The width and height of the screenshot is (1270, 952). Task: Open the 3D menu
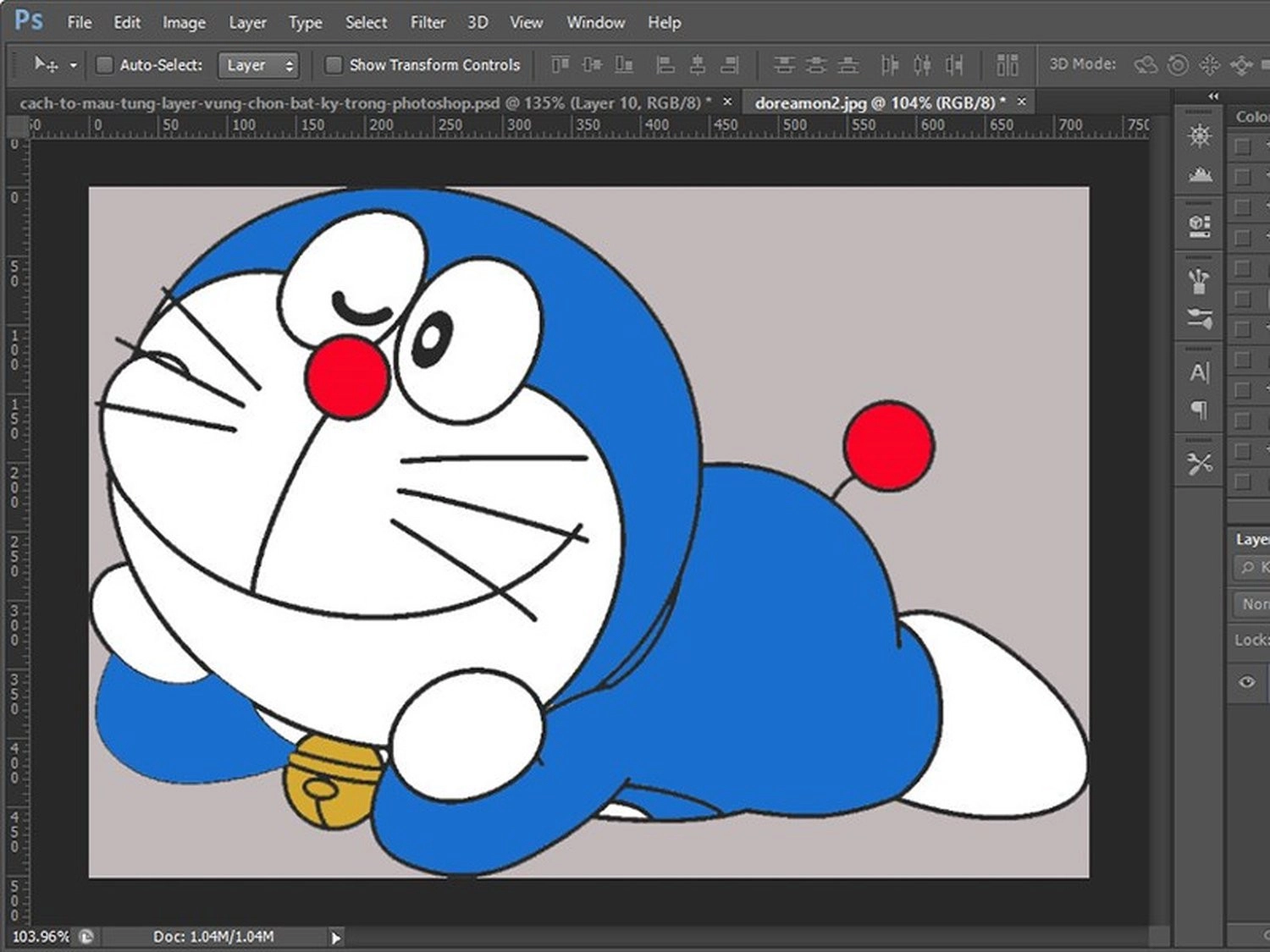(x=478, y=22)
